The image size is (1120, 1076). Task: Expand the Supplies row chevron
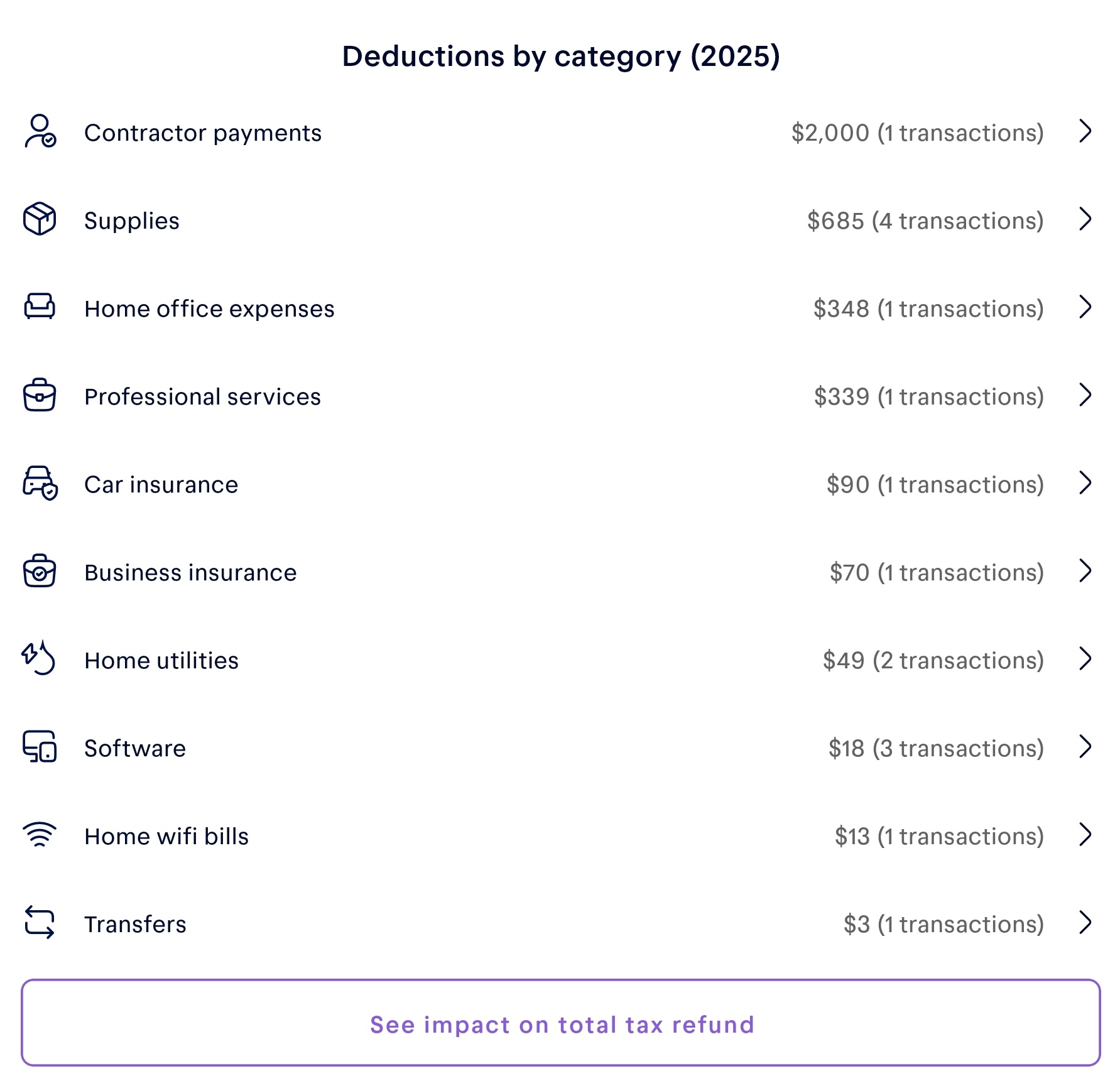[1085, 219]
